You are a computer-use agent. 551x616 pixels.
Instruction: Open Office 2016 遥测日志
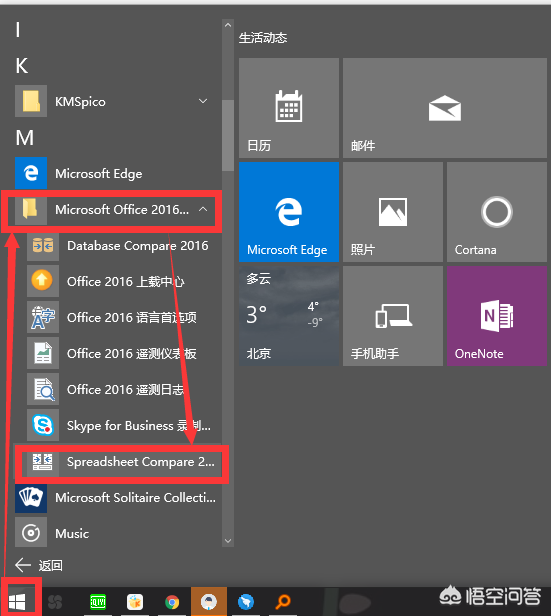click(x=124, y=389)
